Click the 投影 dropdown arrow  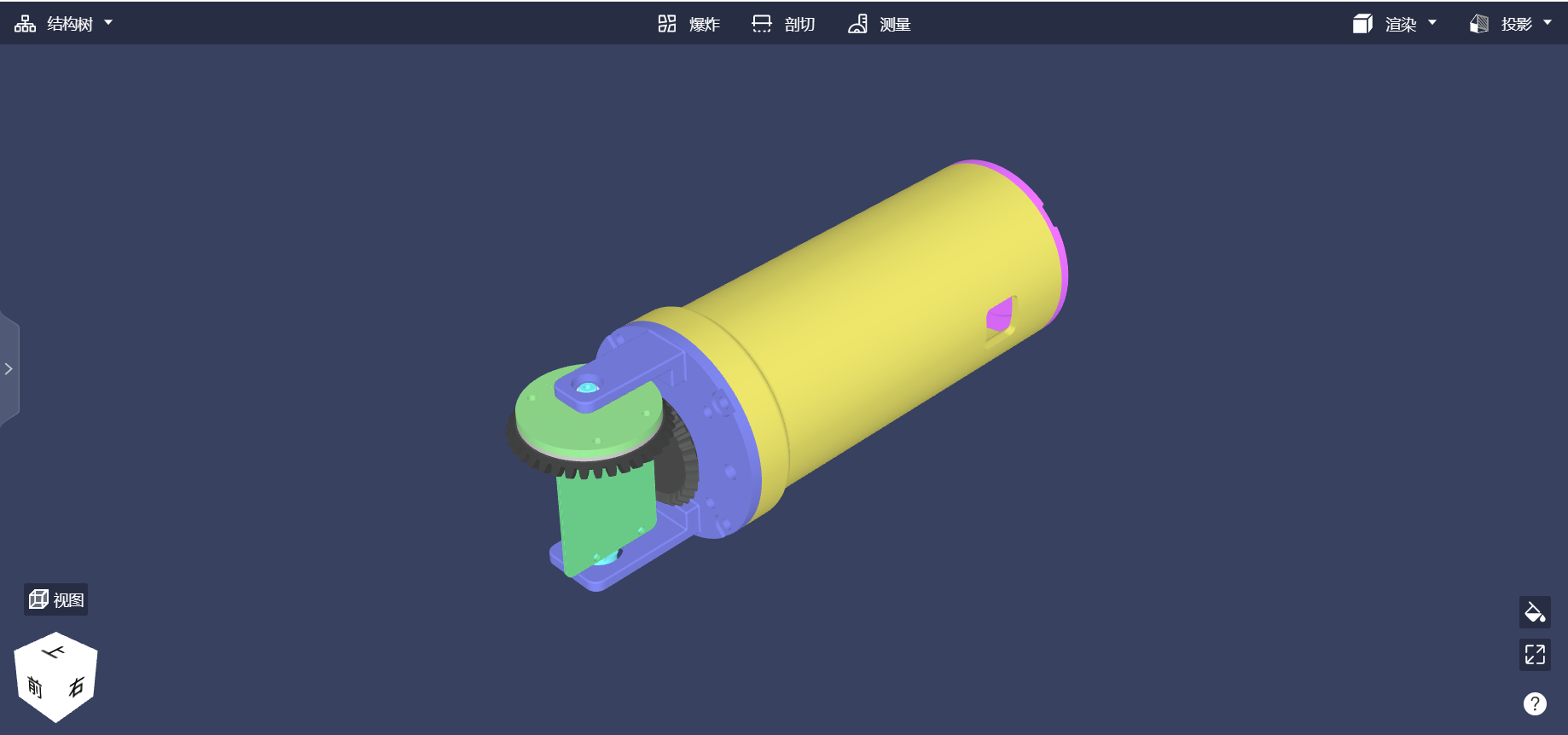1548,23
